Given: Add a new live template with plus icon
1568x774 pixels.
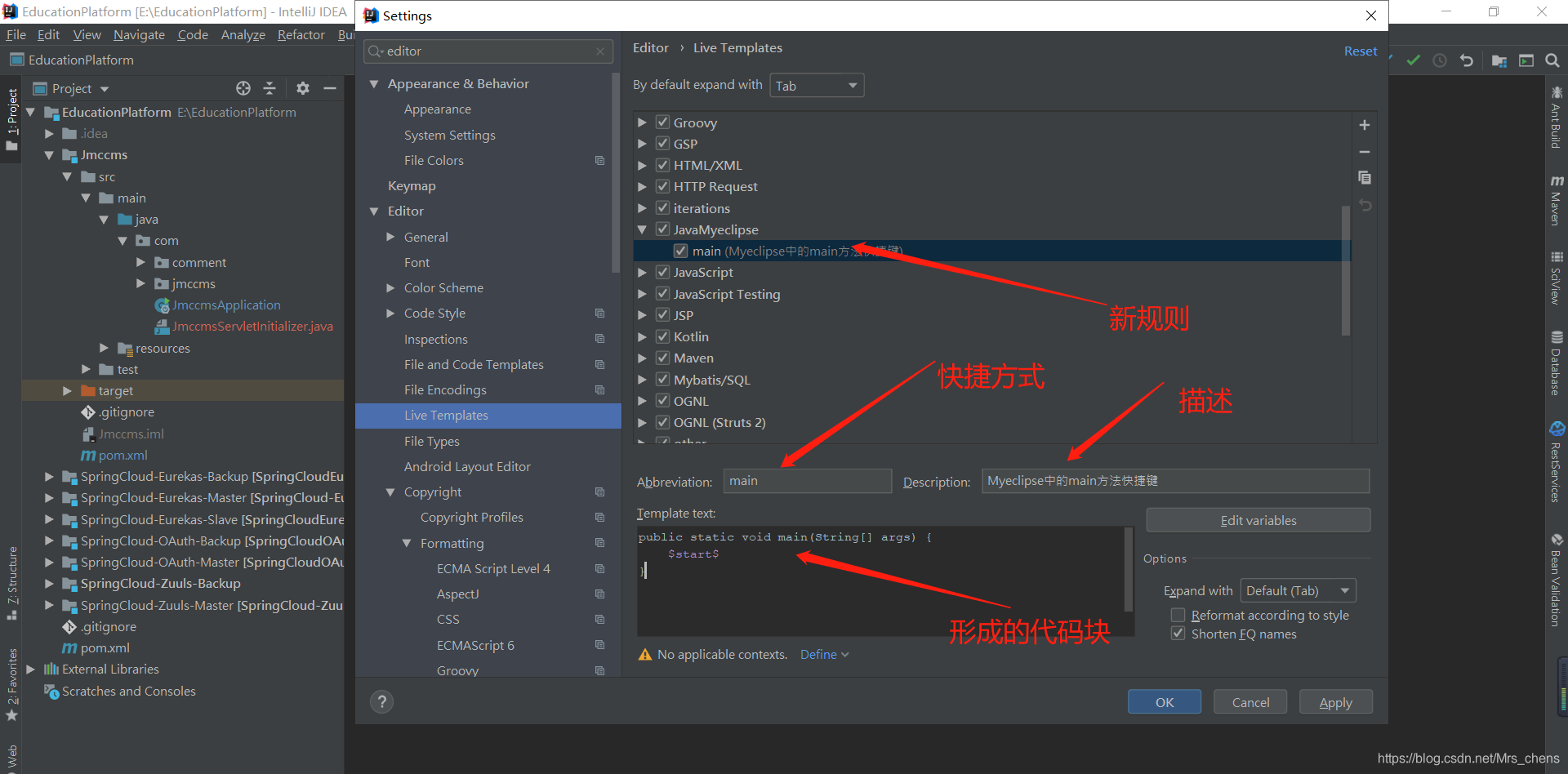Looking at the screenshot, I should point(1364,125).
